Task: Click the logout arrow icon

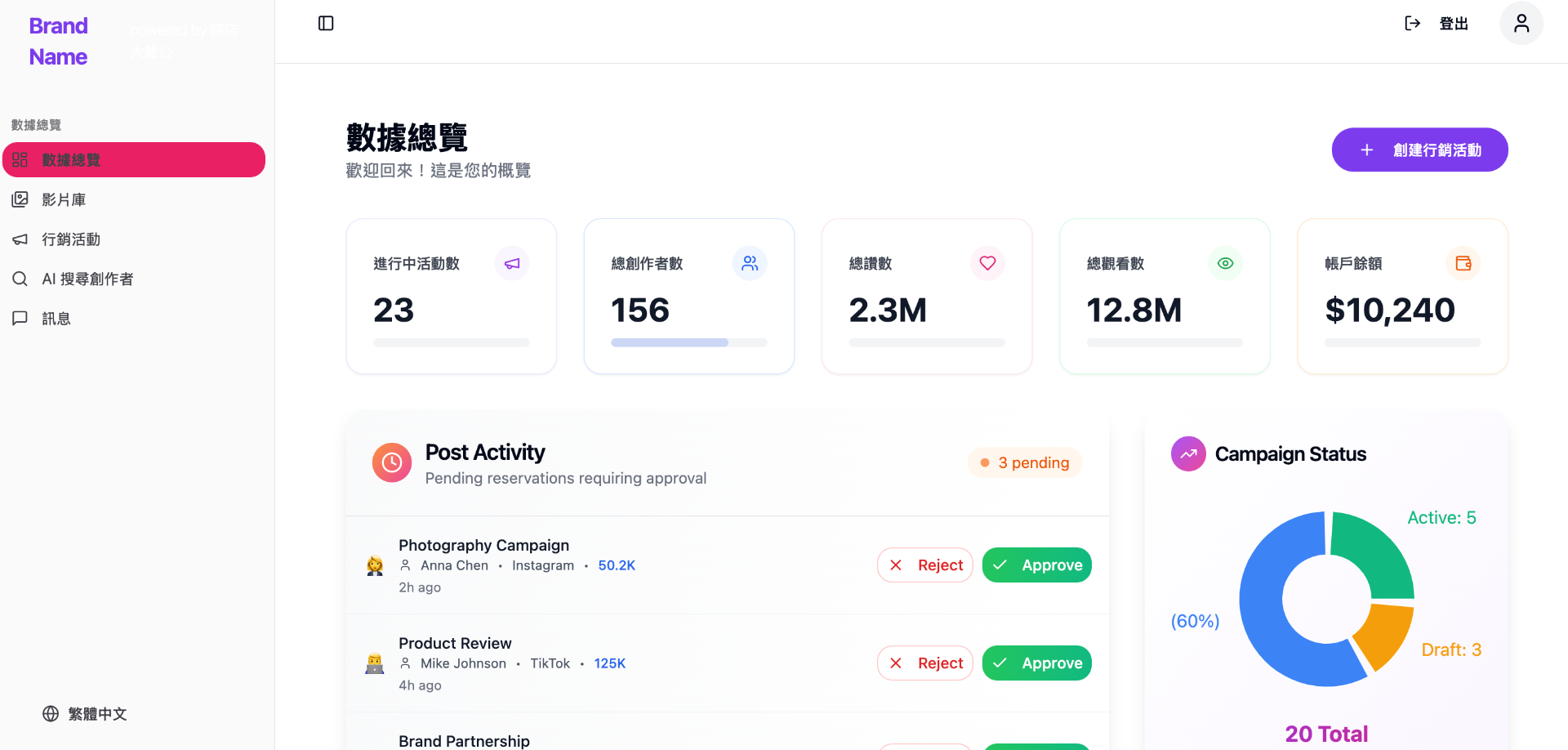Action: tap(1412, 24)
